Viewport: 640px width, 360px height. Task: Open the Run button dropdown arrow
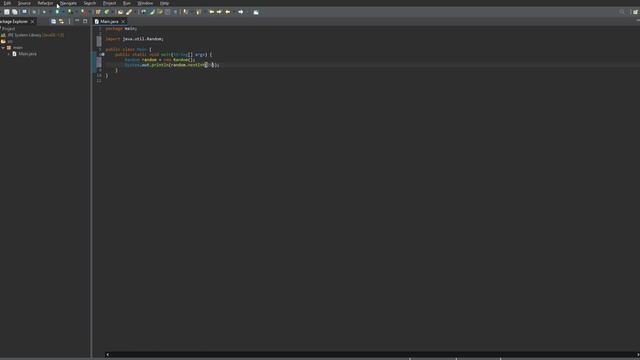point(63,12)
